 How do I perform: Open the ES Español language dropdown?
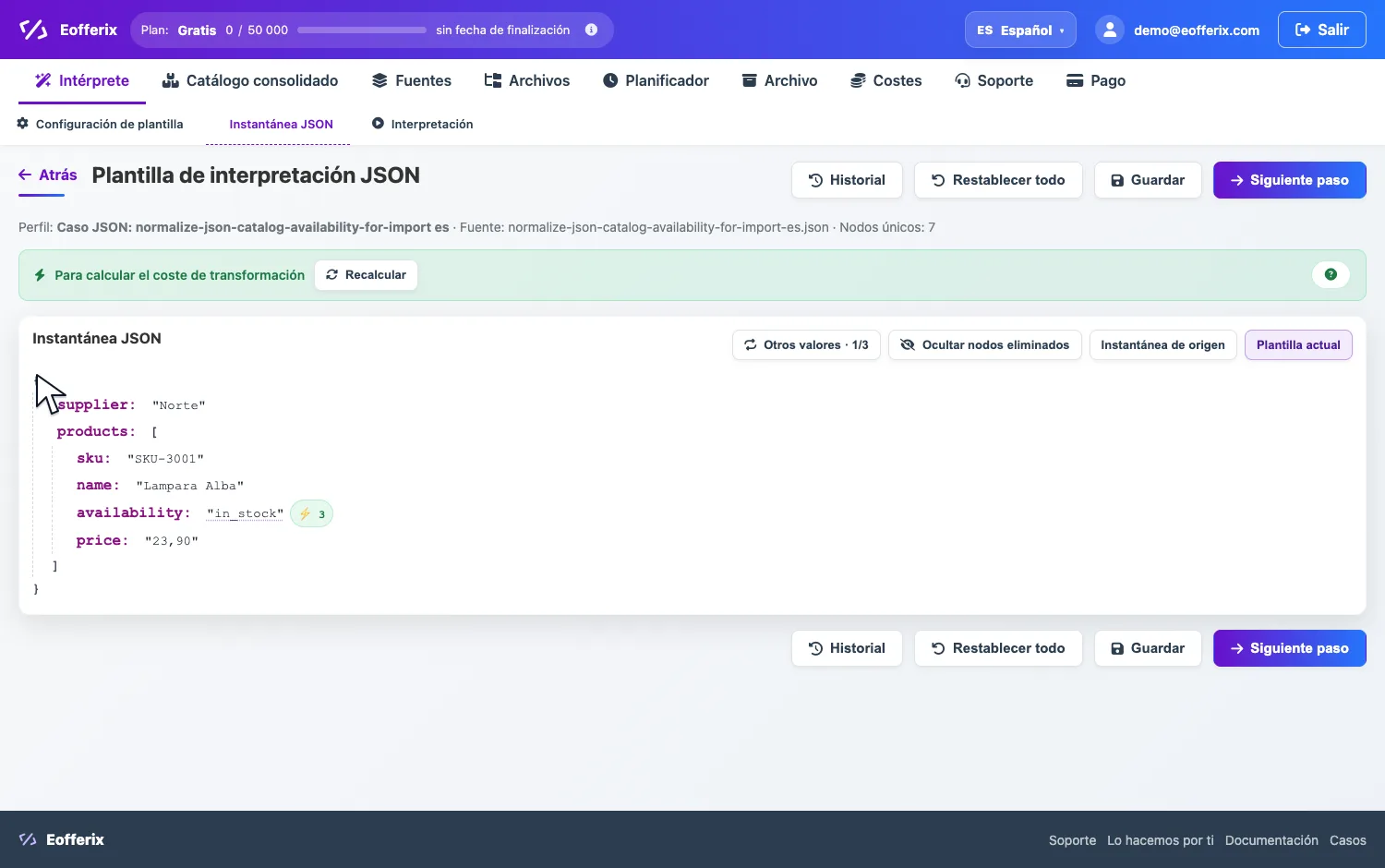tap(1020, 30)
